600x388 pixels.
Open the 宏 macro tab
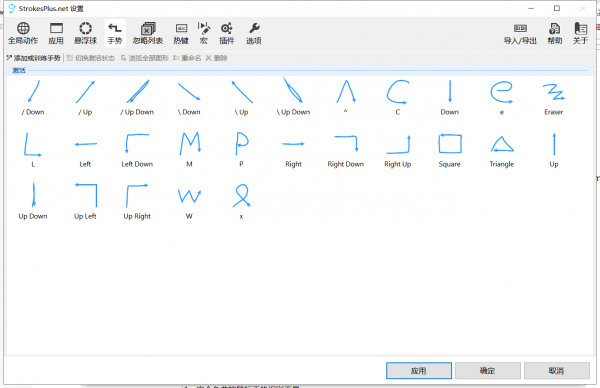tap(204, 33)
